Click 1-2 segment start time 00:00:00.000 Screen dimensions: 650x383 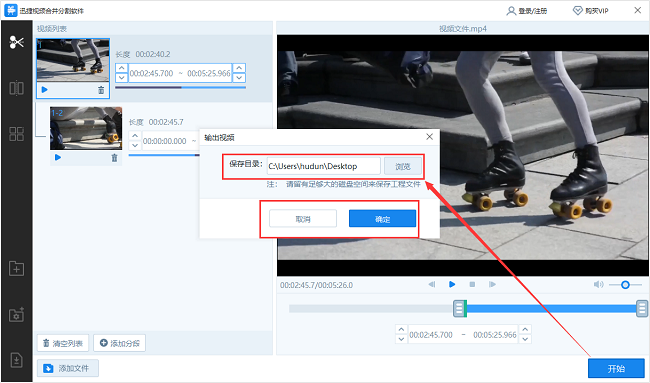(x=165, y=141)
